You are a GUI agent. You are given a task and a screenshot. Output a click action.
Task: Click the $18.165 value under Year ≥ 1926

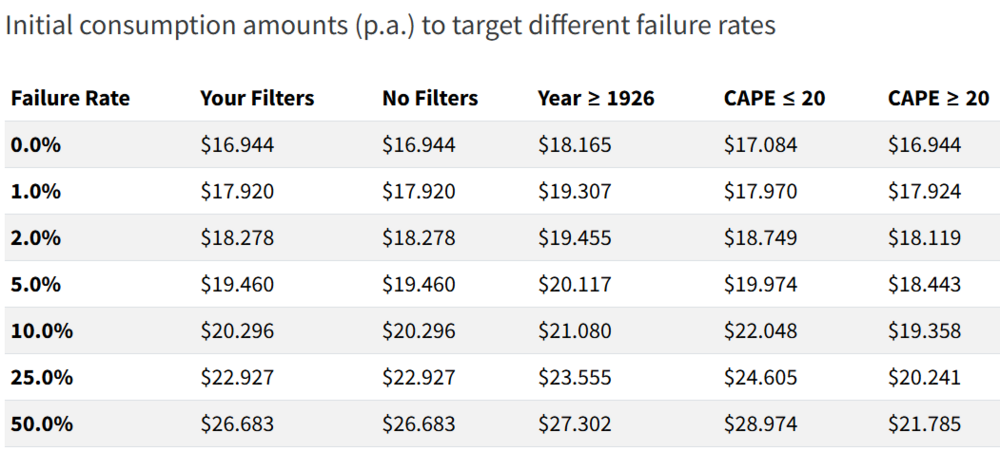click(574, 145)
